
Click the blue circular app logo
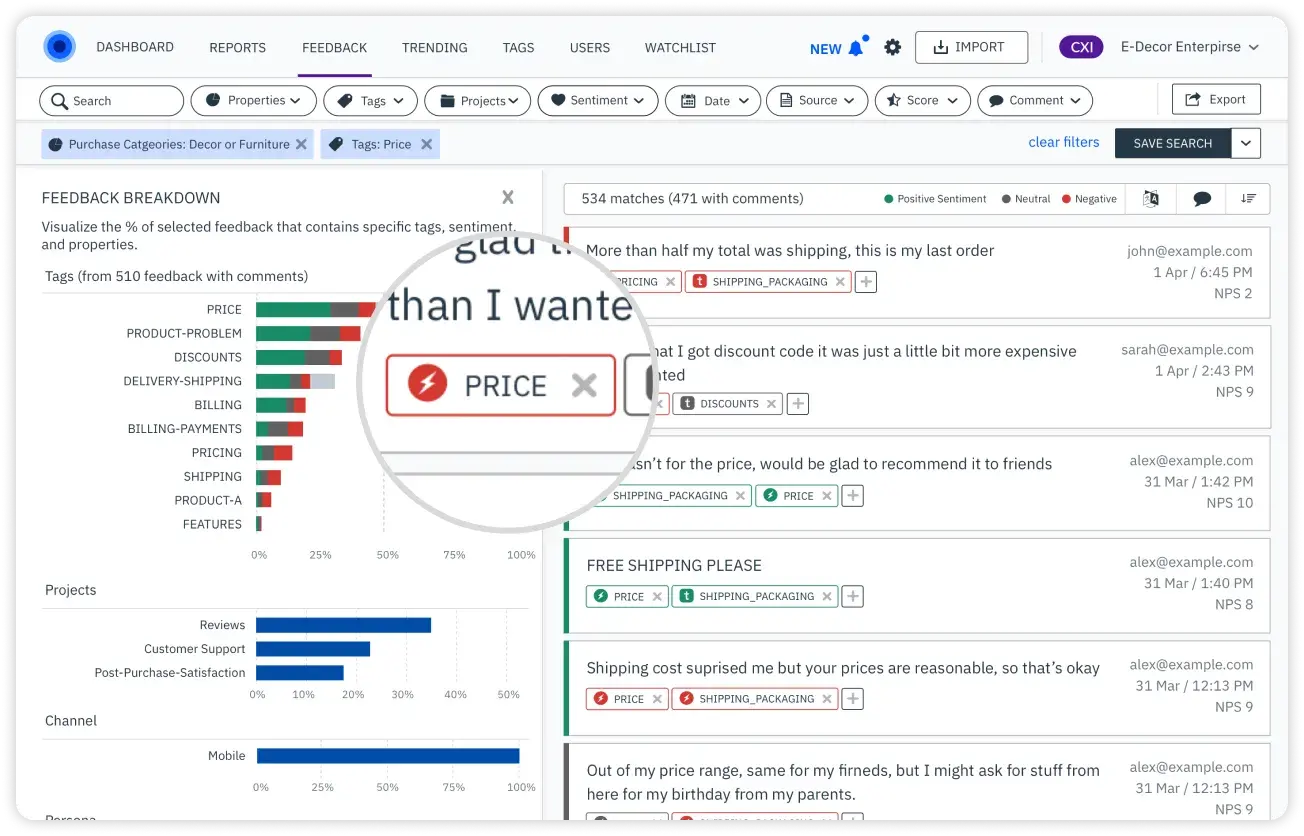click(x=60, y=47)
